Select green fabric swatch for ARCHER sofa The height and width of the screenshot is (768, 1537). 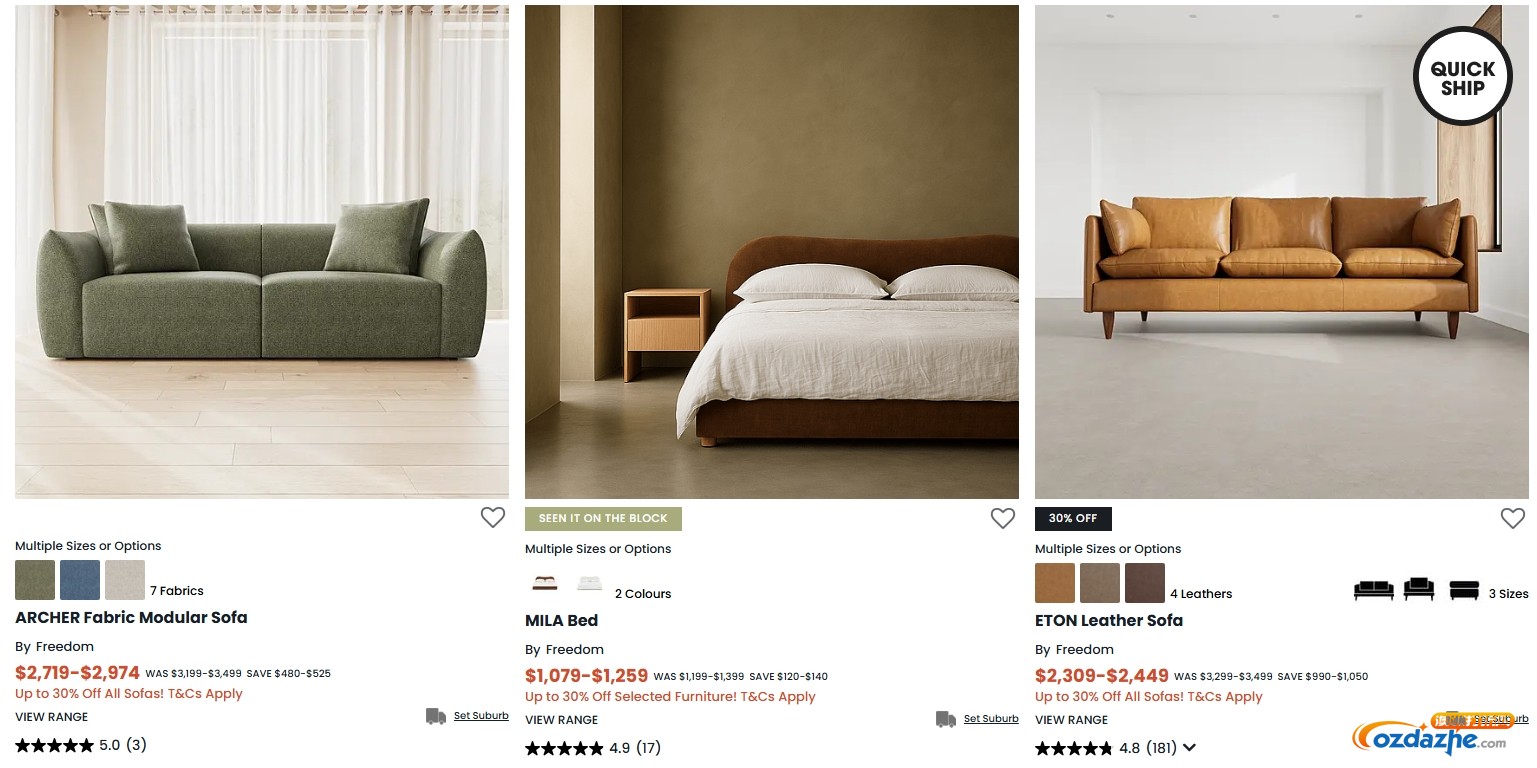pyautogui.click(x=35, y=580)
